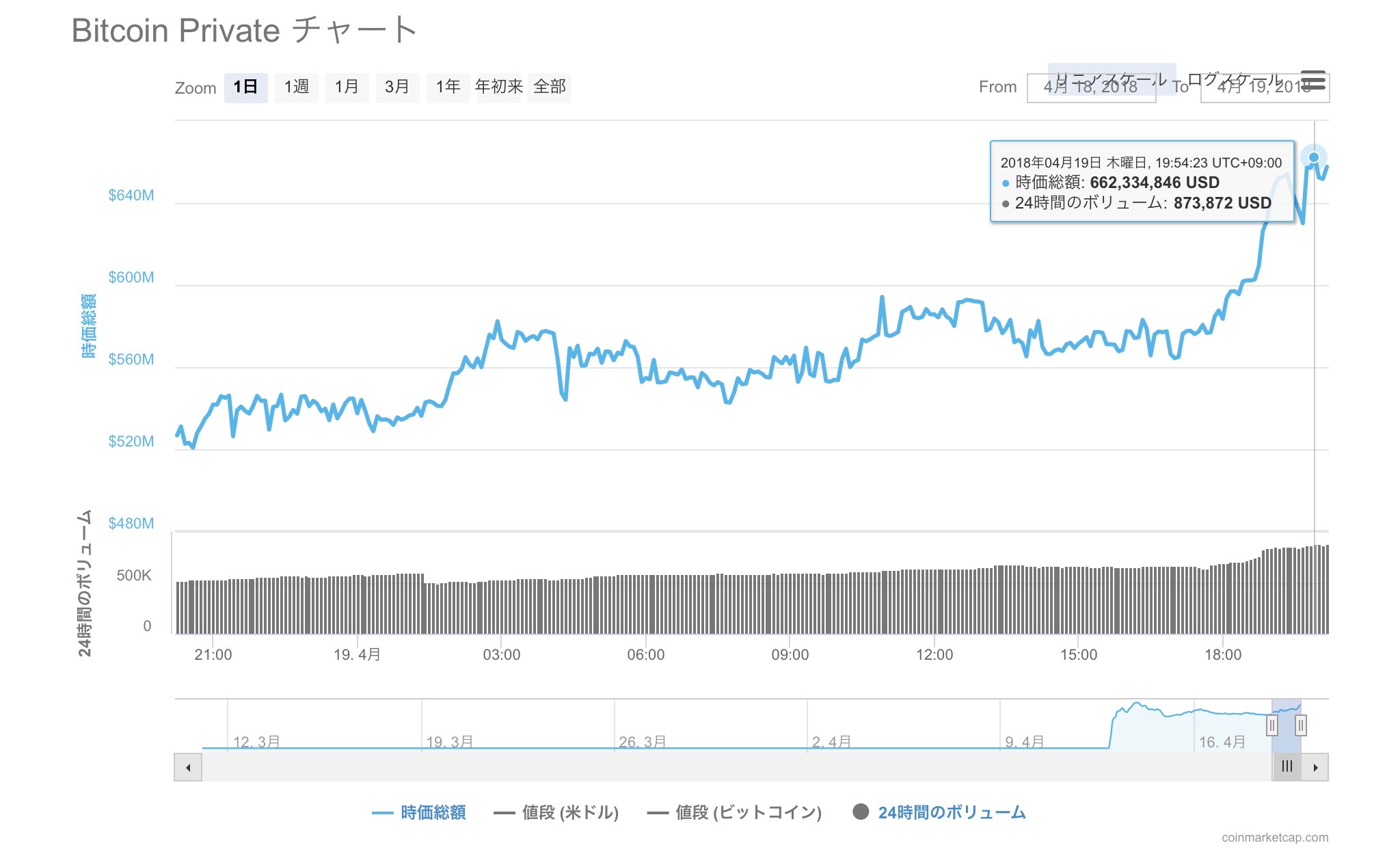This screenshot has width=1400, height=856.
Task: Click the 19. 4月 time axis label
Action: click(x=357, y=655)
